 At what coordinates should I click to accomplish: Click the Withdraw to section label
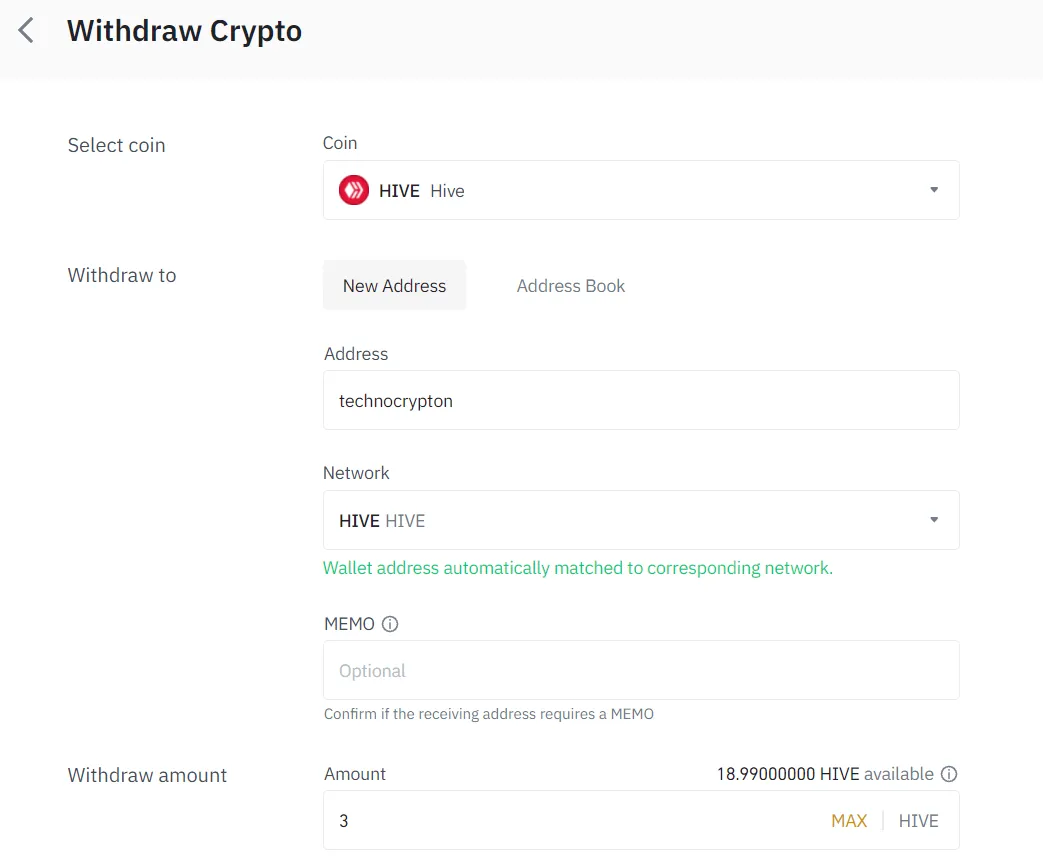[122, 275]
